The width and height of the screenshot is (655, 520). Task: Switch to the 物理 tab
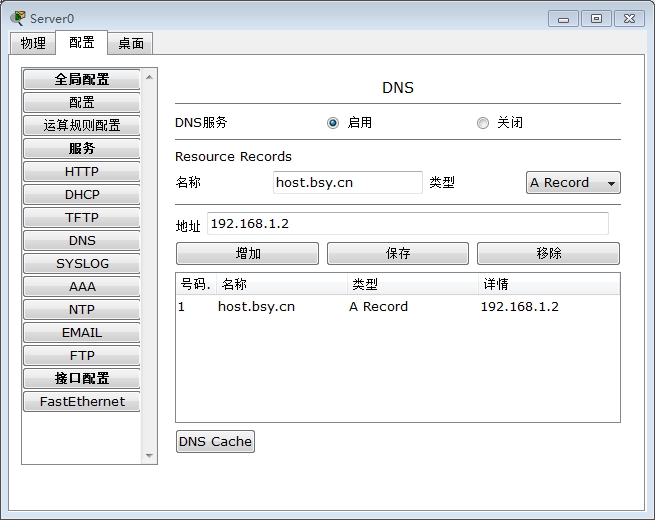33,43
